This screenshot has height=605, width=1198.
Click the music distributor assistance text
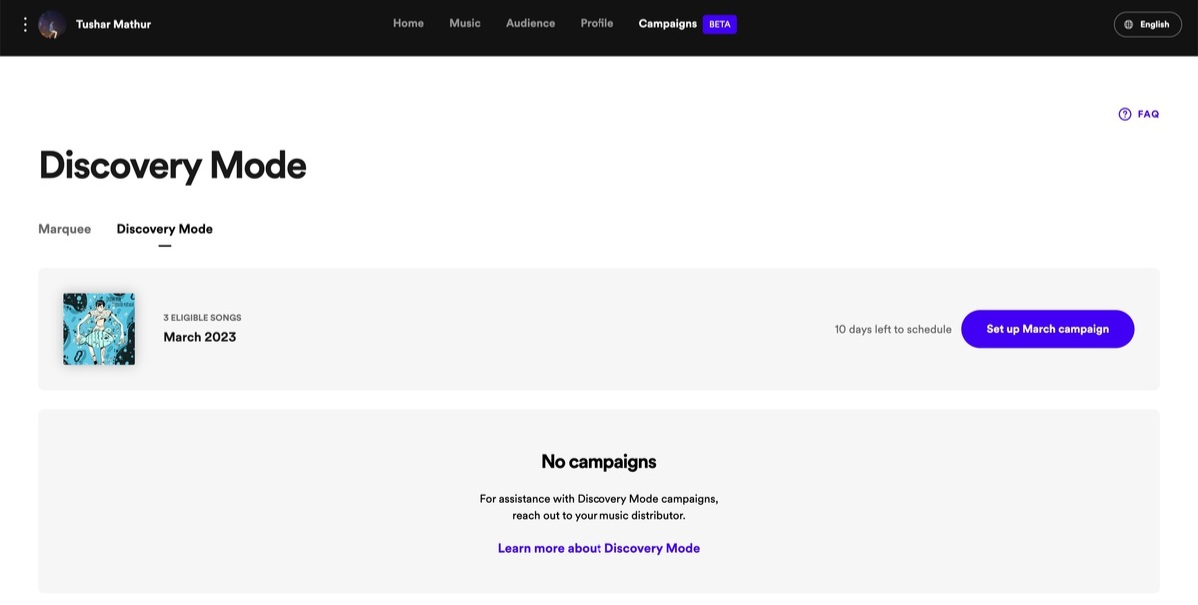coord(599,507)
